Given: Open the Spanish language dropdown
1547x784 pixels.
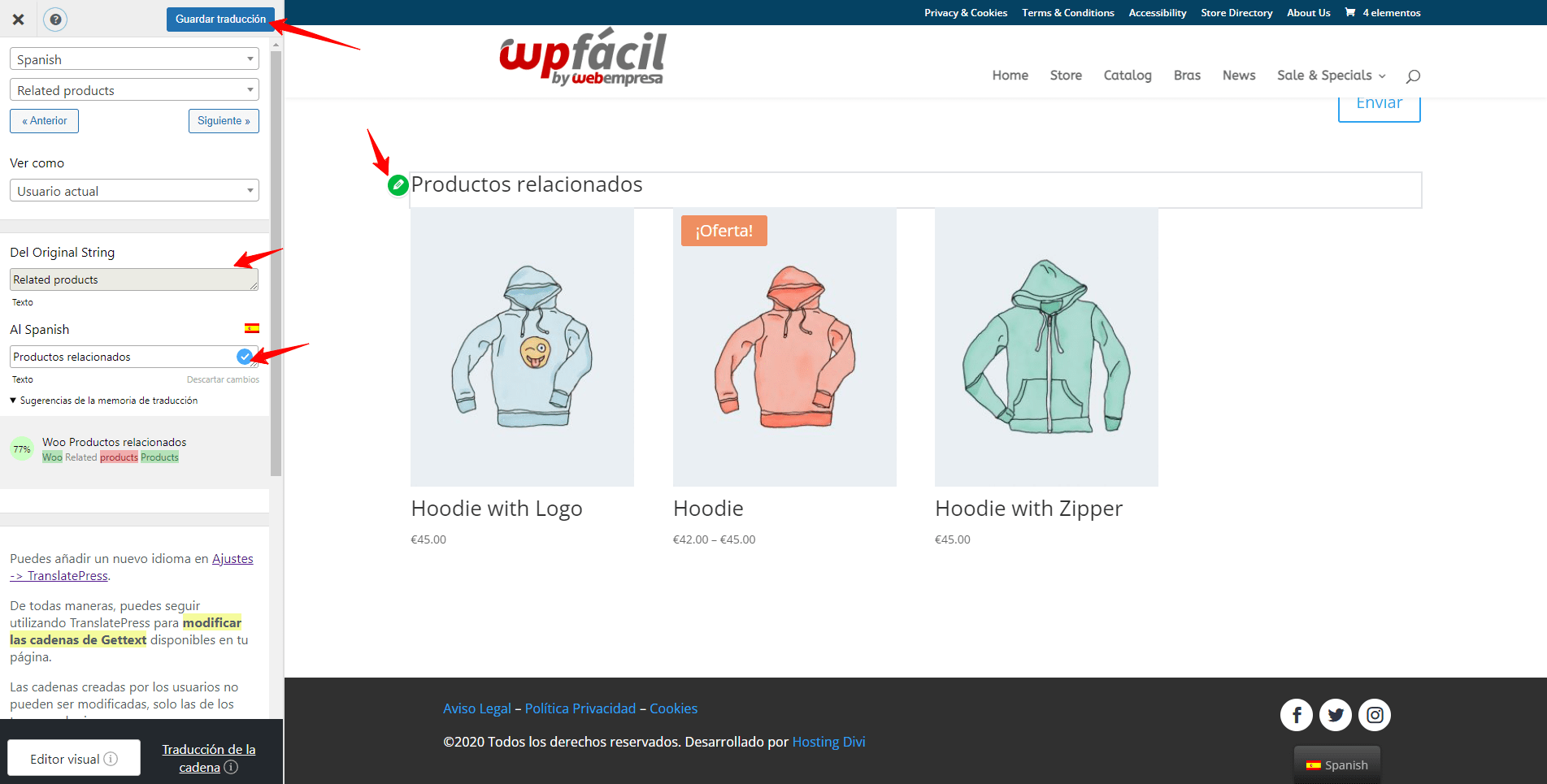Looking at the screenshot, I should click(x=134, y=59).
